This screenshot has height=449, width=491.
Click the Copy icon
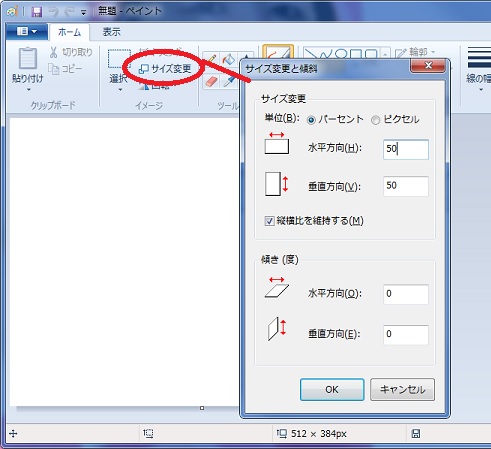click(x=53, y=69)
